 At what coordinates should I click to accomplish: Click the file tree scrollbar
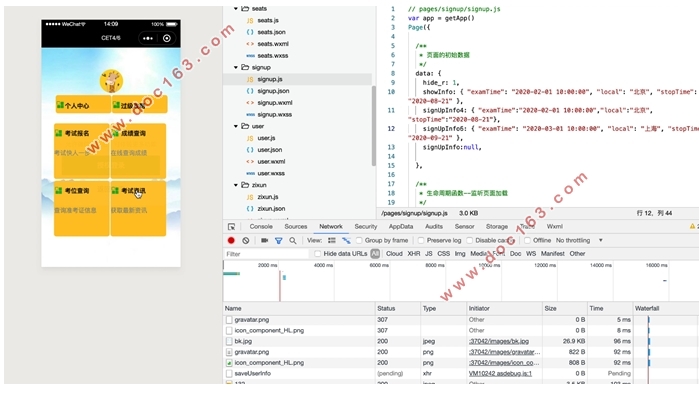point(374,126)
